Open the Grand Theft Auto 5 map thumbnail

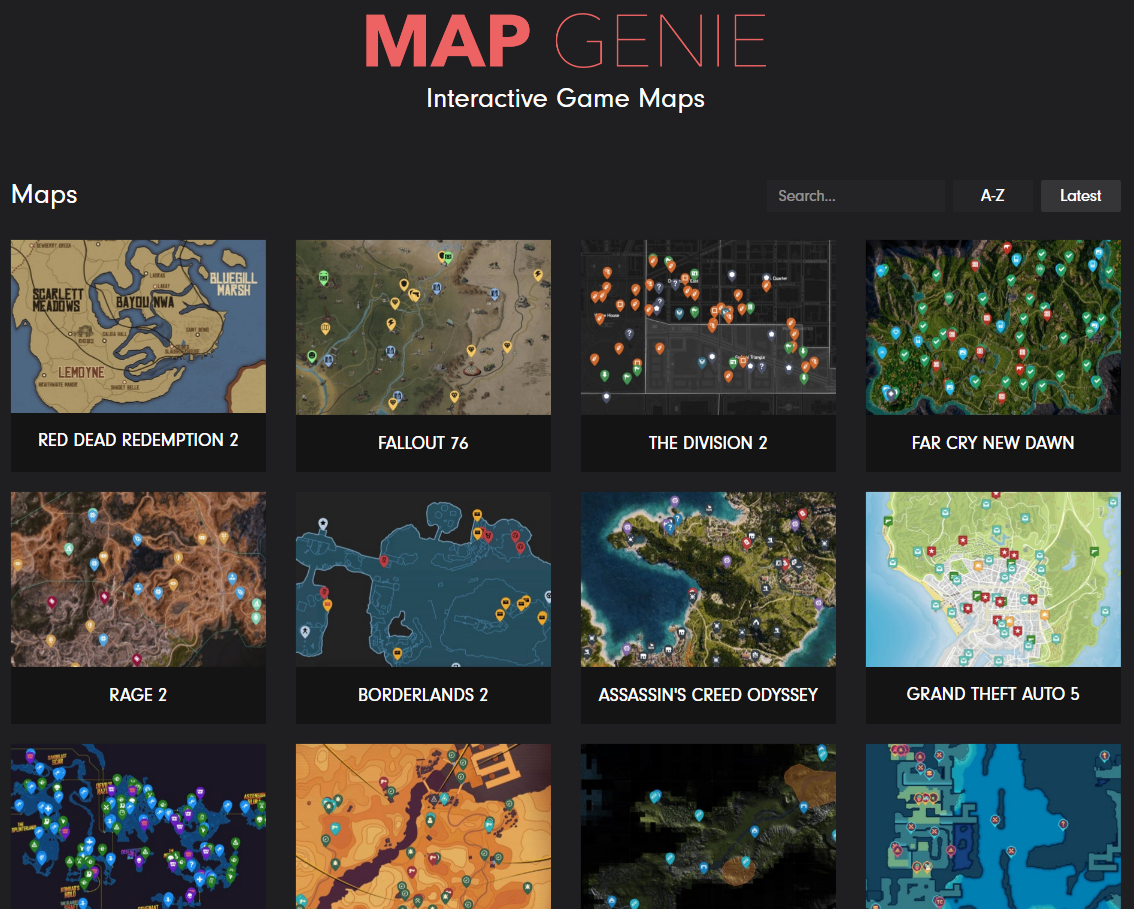coord(993,579)
